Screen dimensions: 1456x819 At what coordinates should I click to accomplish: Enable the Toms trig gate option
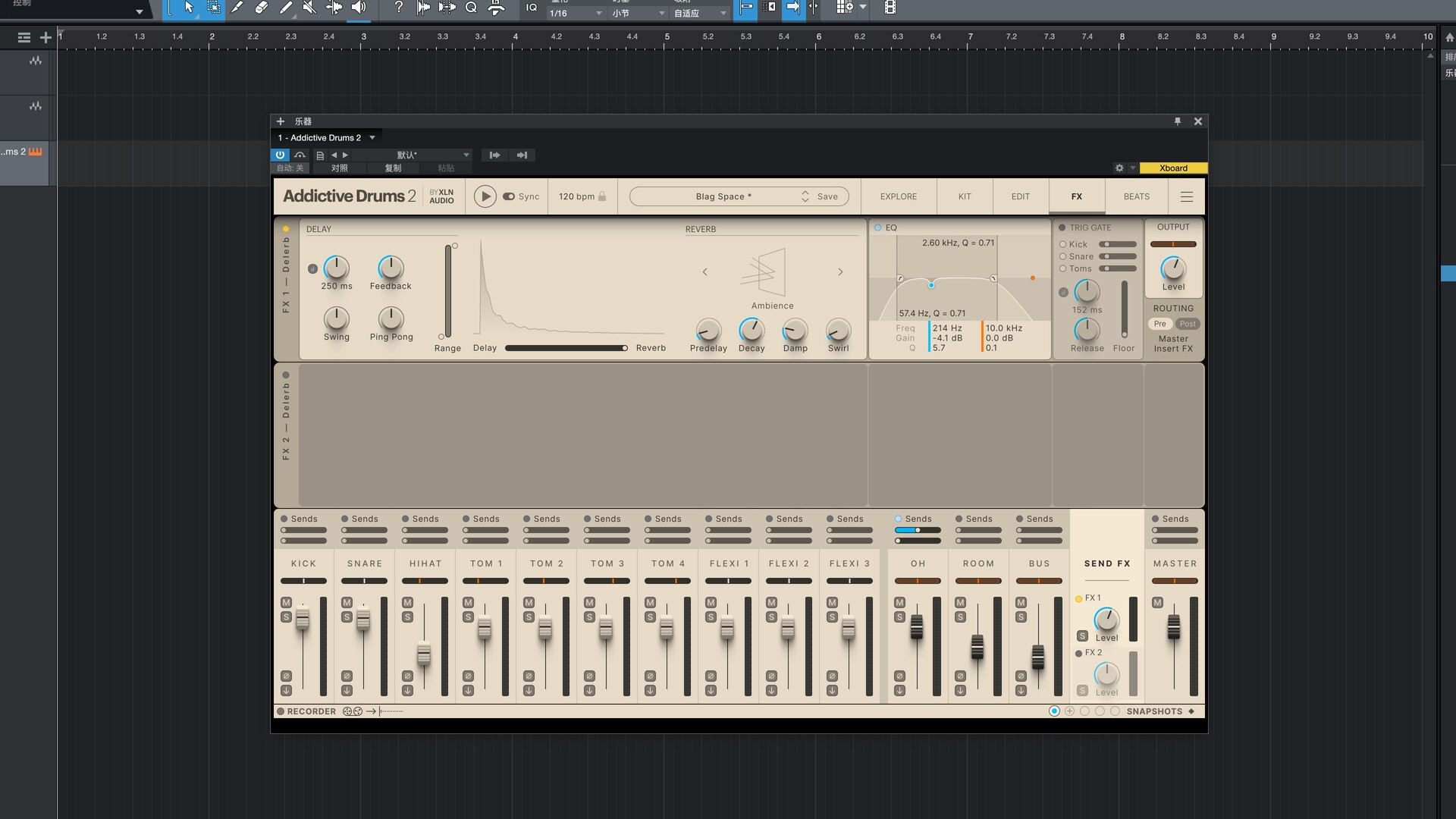(1062, 268)
